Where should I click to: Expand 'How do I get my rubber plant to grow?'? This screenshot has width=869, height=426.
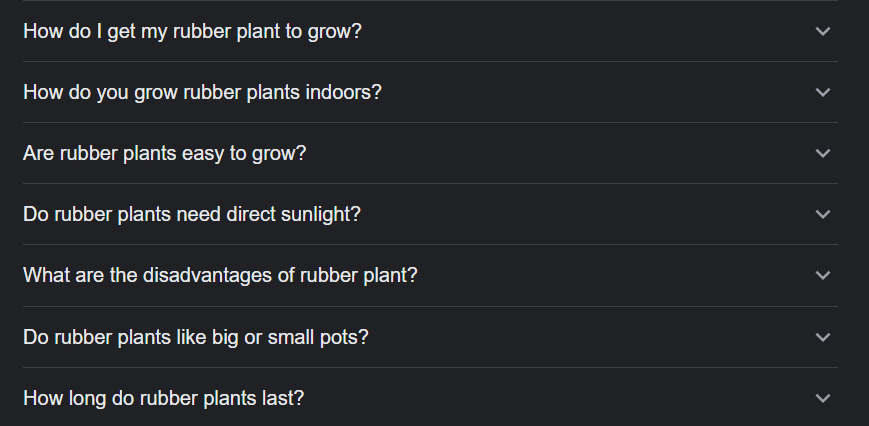tap(430, 31)
